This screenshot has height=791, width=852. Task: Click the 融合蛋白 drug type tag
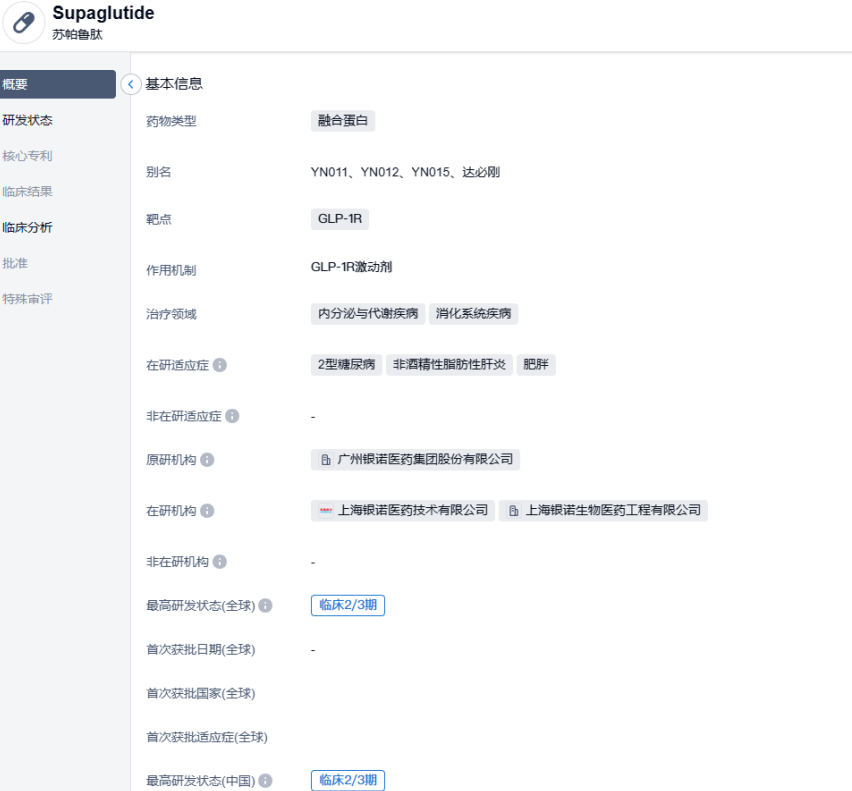coord(343,121)
